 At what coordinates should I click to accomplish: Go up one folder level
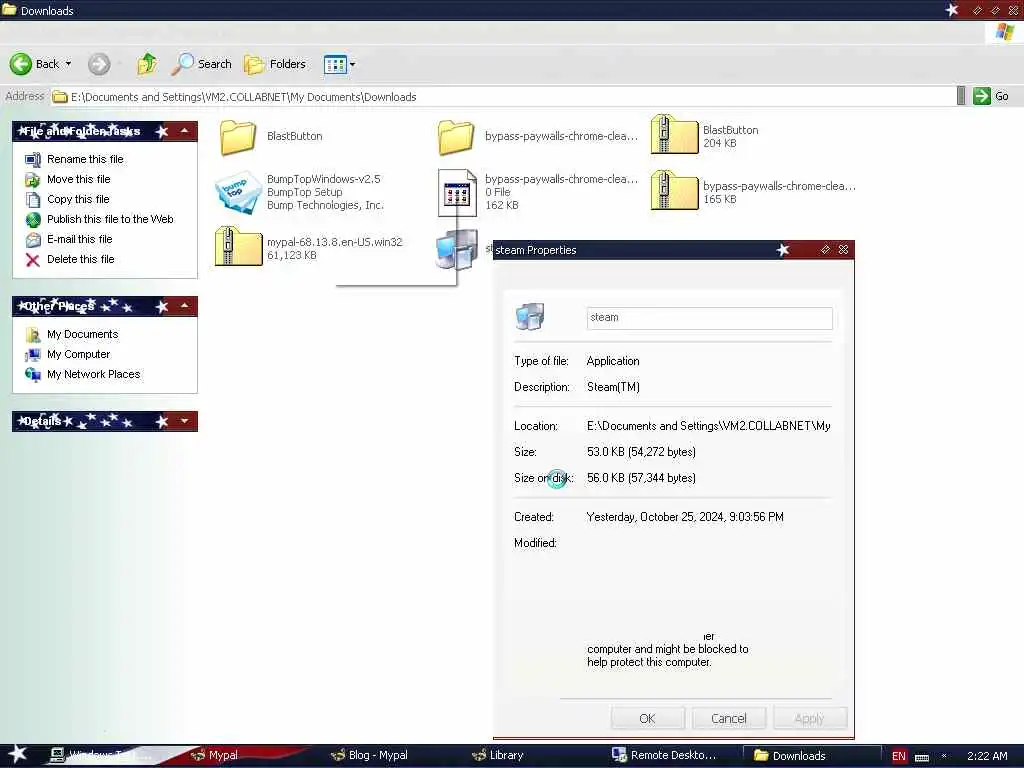pos(147,64)
